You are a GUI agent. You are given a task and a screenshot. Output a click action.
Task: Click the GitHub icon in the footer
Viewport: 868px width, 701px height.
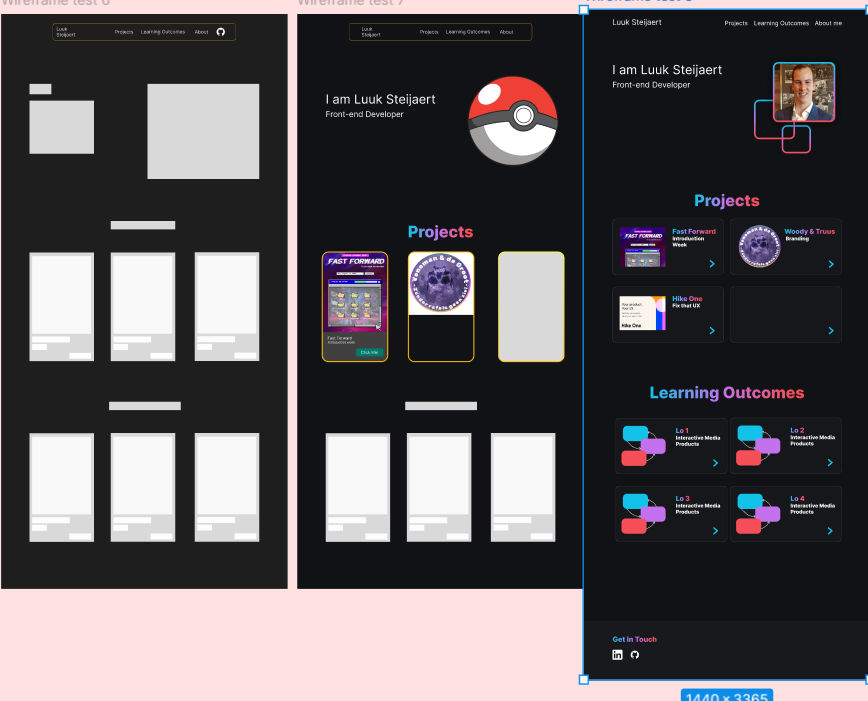[635, 655]
